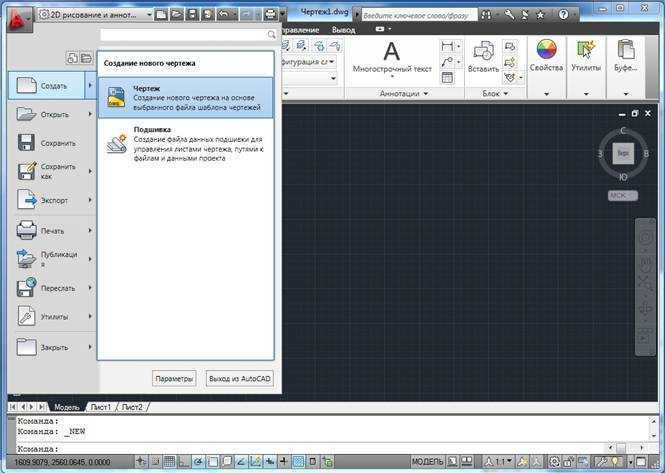Toggle grid display in the status bar
This screenshot has width=665, height=473.
(x=169, y=462)
